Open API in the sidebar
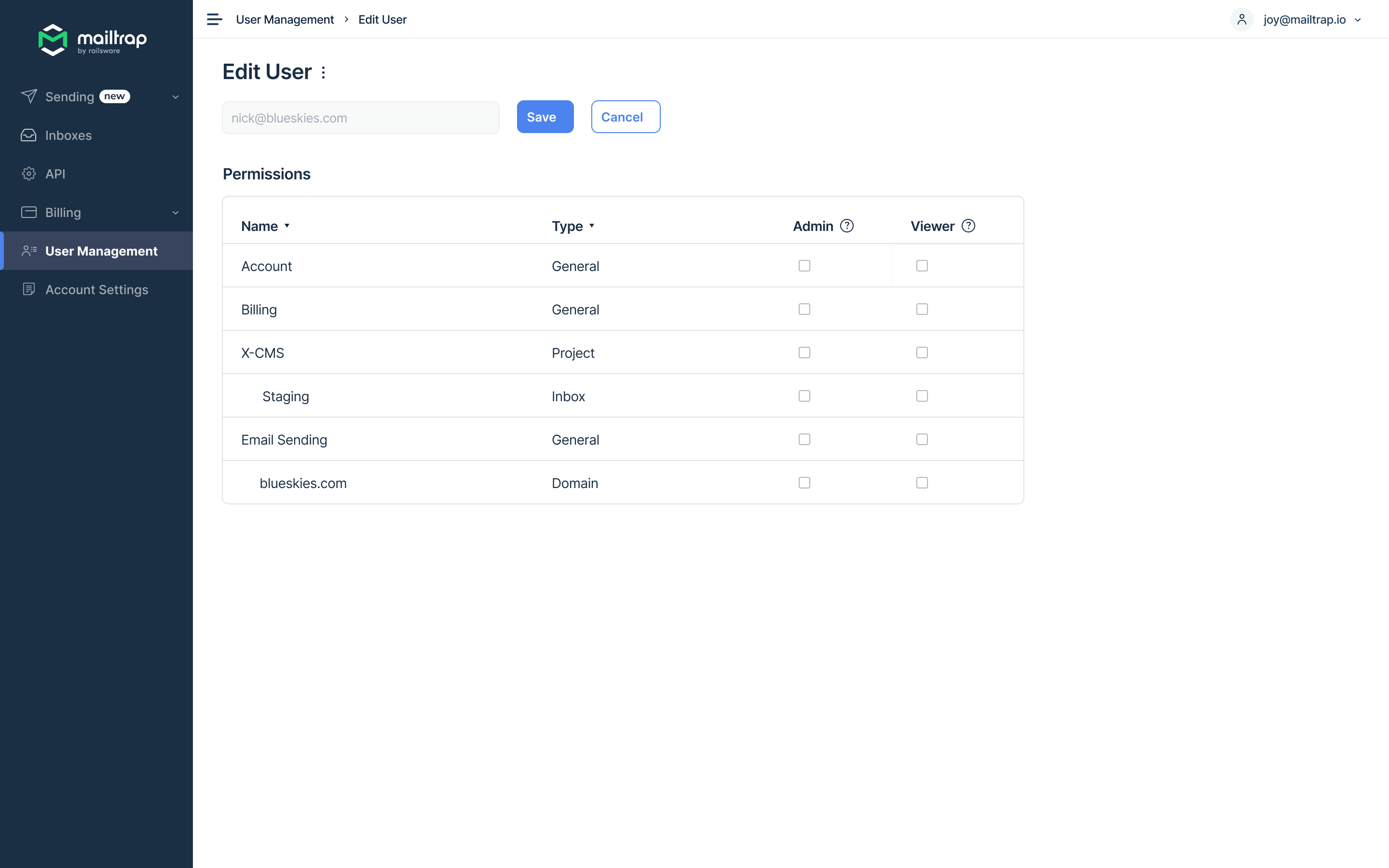 [x=96, y=174]
